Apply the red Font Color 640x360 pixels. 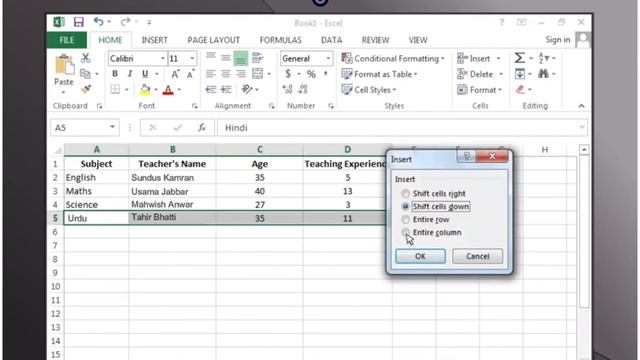point(168,90)
